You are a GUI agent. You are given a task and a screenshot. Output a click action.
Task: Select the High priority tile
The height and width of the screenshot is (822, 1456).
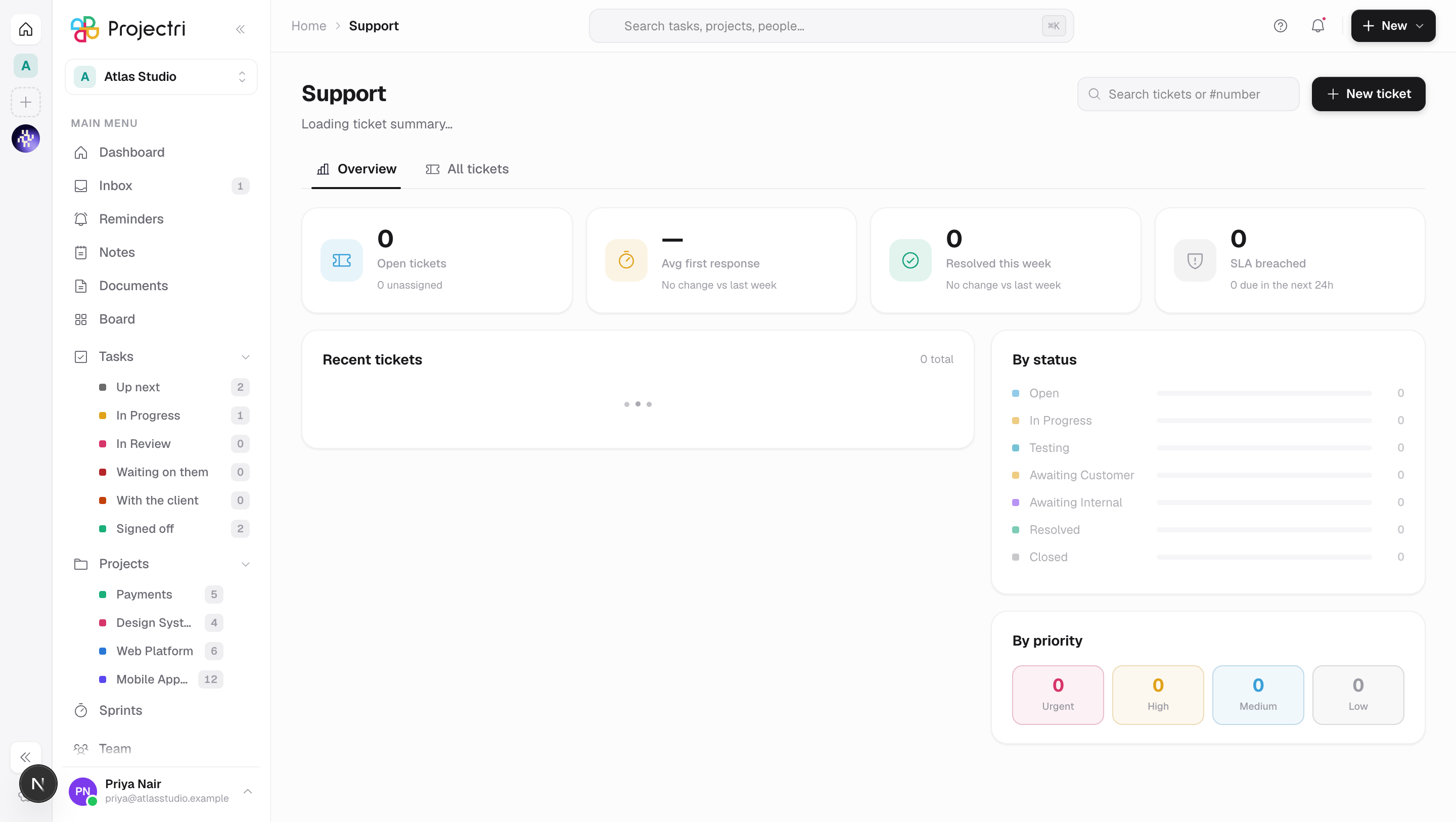[x=1158, y=695]
